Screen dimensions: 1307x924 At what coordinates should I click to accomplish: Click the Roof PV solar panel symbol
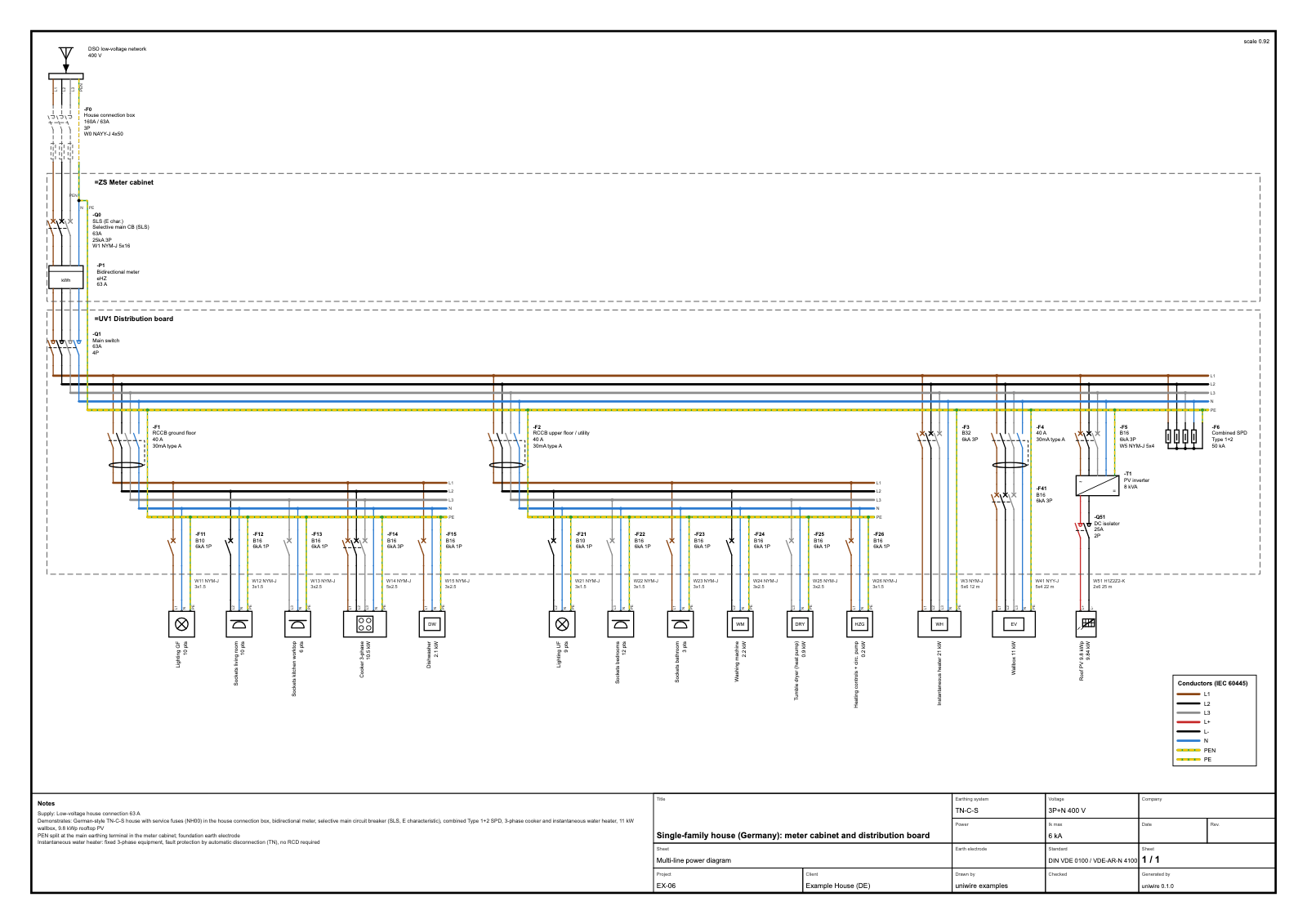1086,624
